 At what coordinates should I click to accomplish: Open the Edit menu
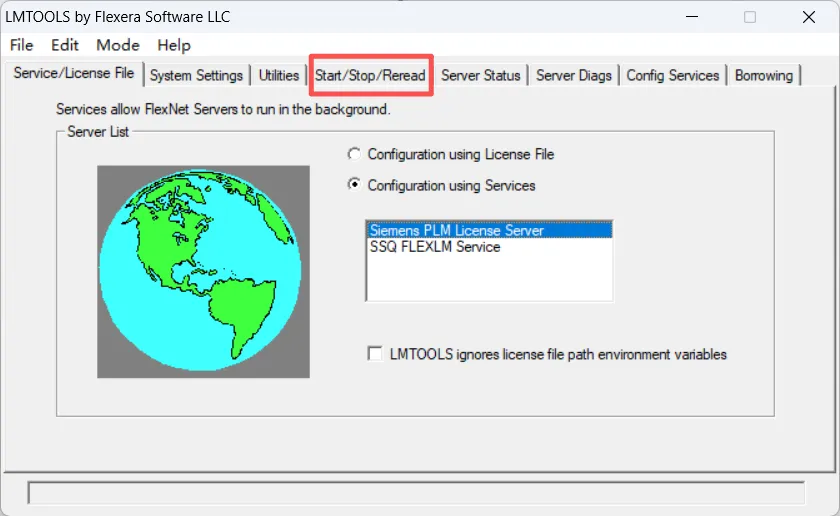tap(65, 45)
